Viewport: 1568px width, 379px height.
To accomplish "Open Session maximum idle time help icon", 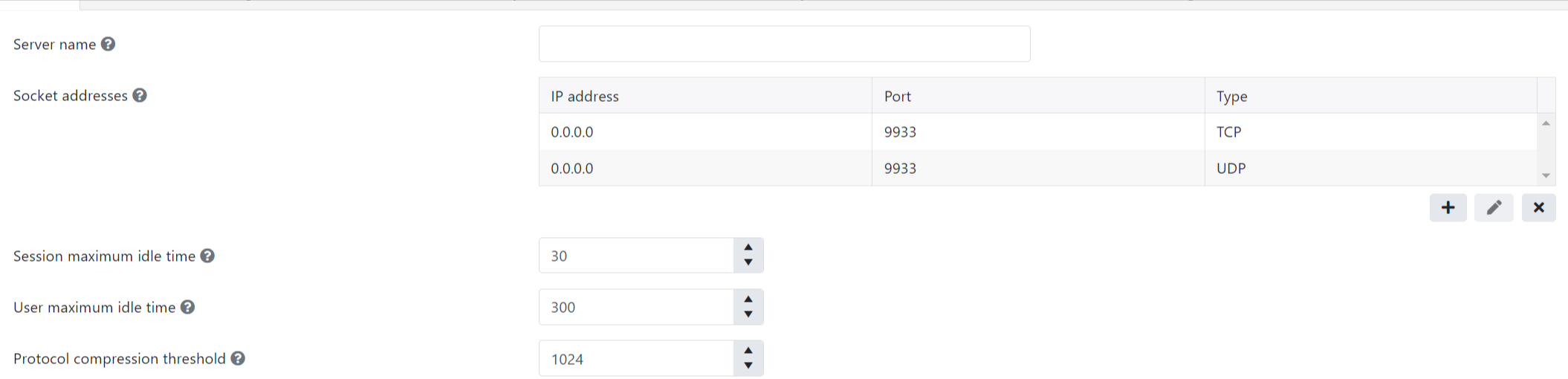I will pos(208,256).
